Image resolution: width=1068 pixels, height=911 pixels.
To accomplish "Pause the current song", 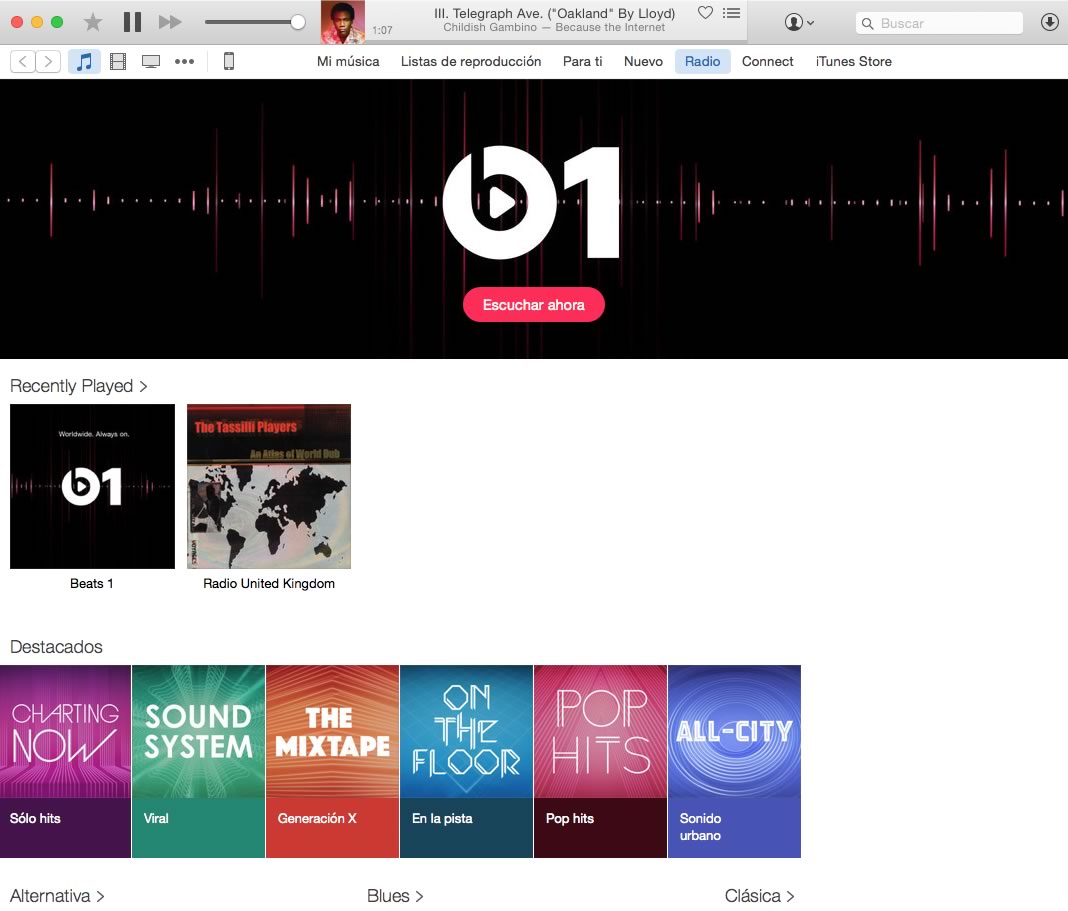I will pos(132,22).
